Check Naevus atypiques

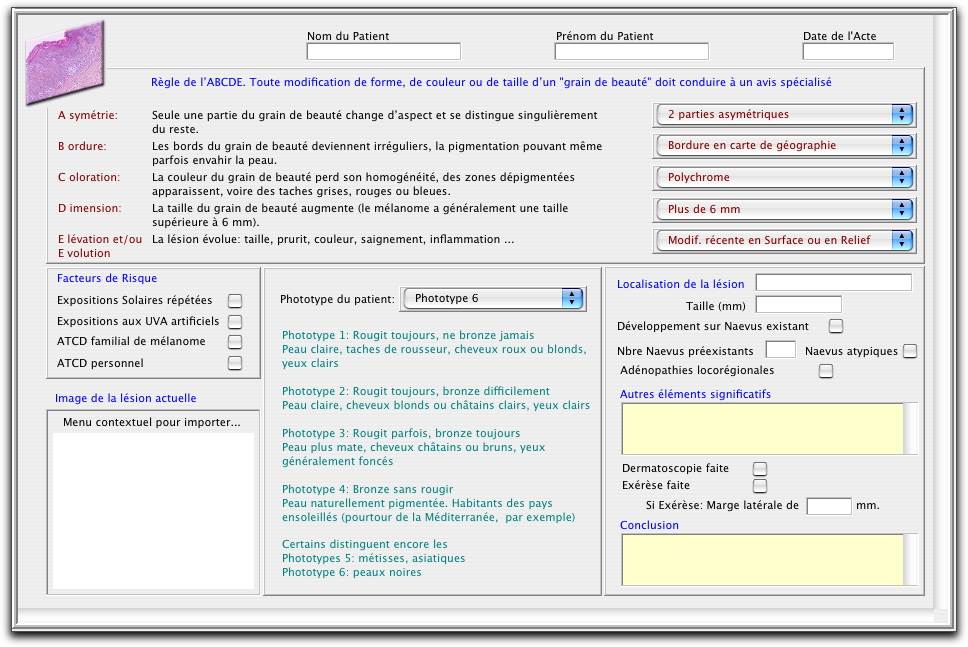pos(910,351)
